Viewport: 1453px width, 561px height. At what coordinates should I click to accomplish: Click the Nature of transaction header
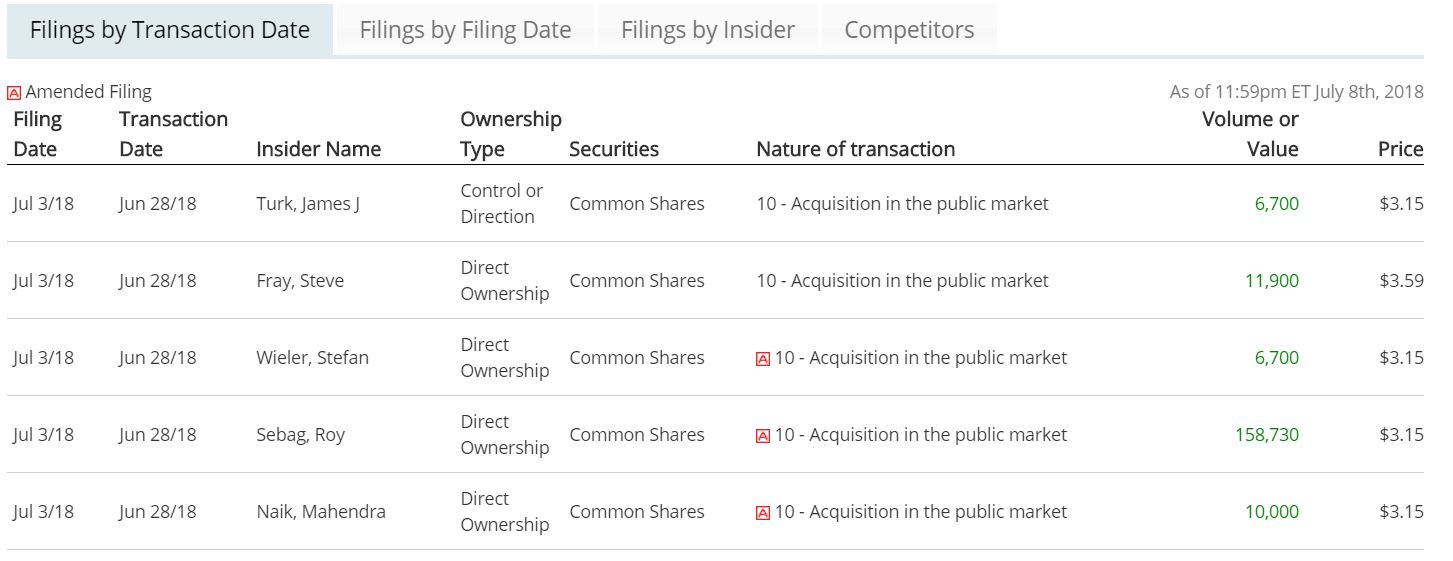(856, 149)
